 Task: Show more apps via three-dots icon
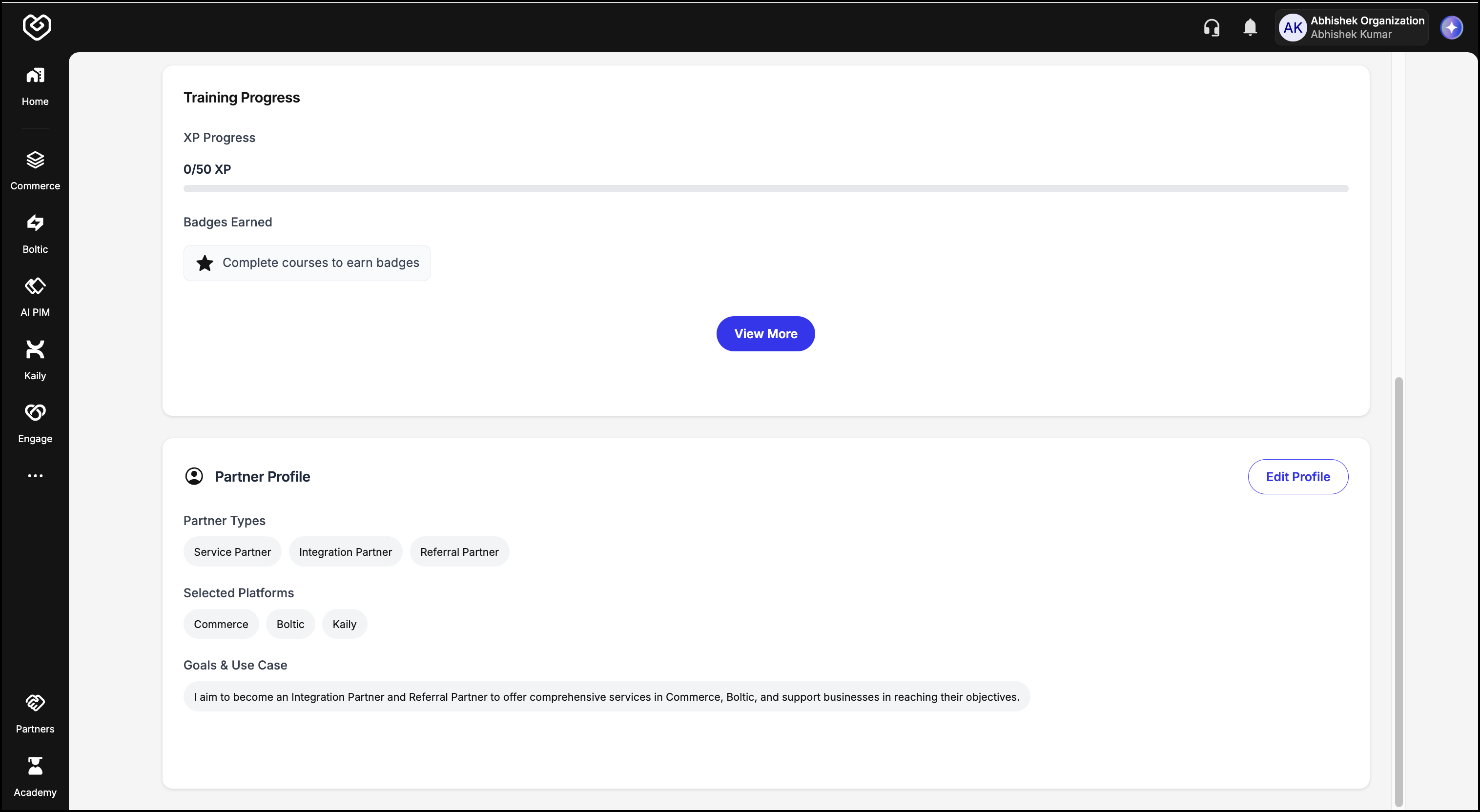(x=35, y=475)
